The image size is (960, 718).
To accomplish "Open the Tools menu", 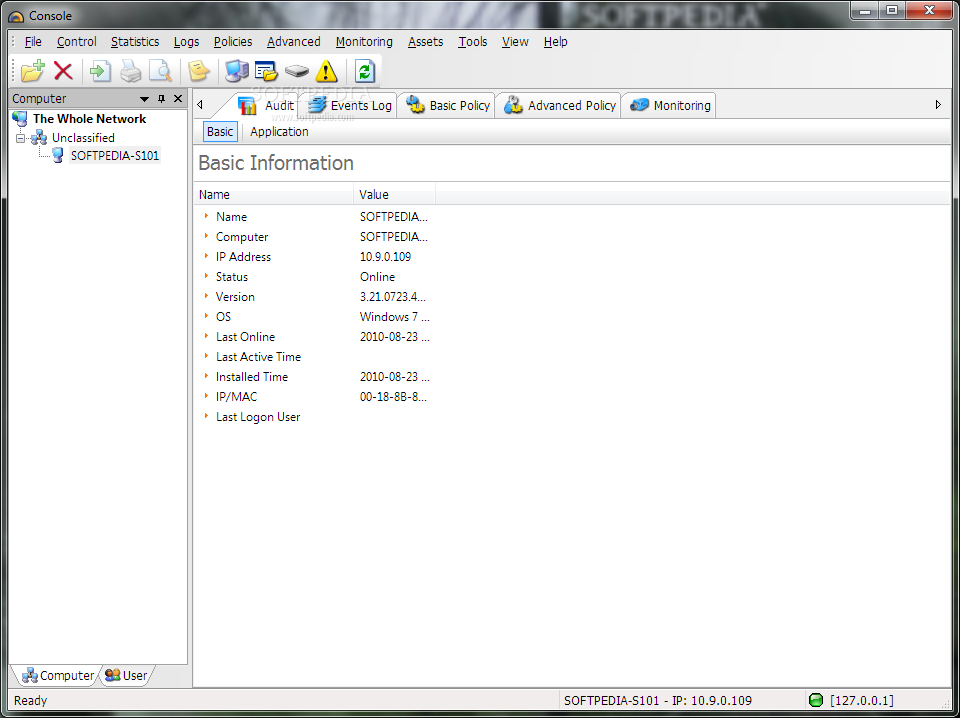I will point(473,42).
